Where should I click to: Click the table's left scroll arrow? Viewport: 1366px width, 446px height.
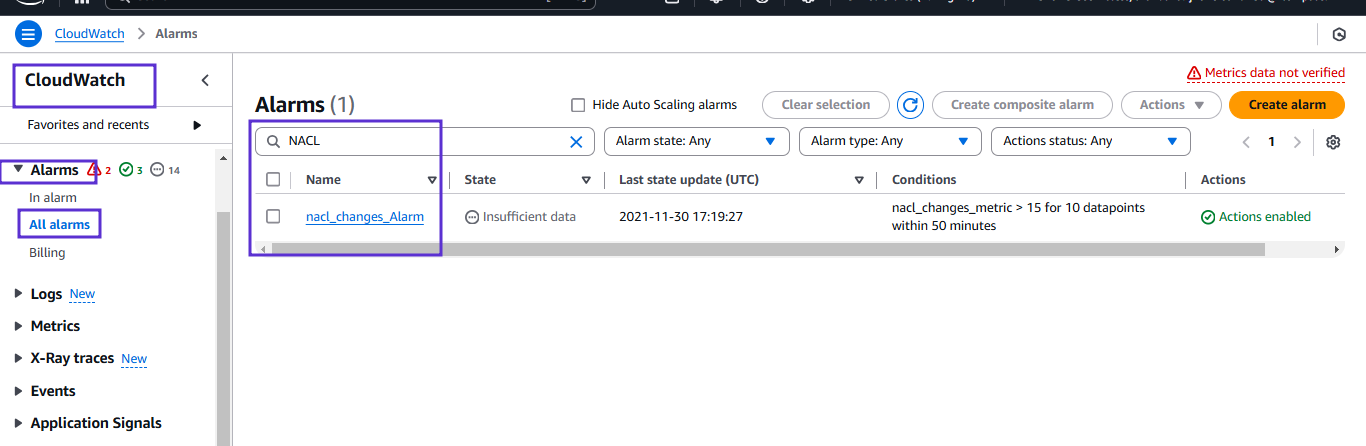click(261, 248)
